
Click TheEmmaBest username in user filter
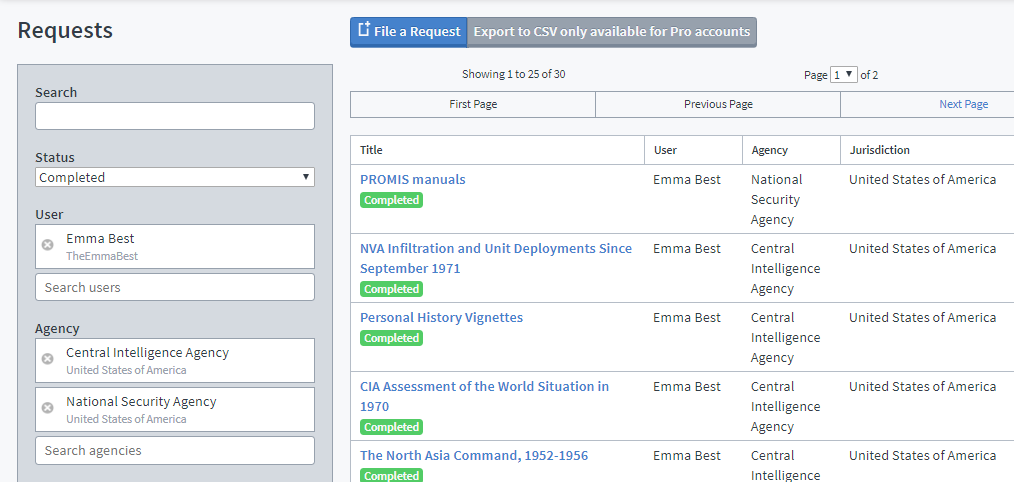(x=102, y=256)
